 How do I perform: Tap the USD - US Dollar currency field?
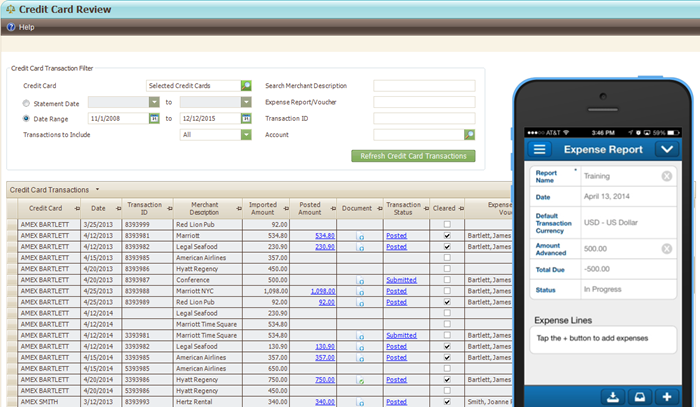629,222
